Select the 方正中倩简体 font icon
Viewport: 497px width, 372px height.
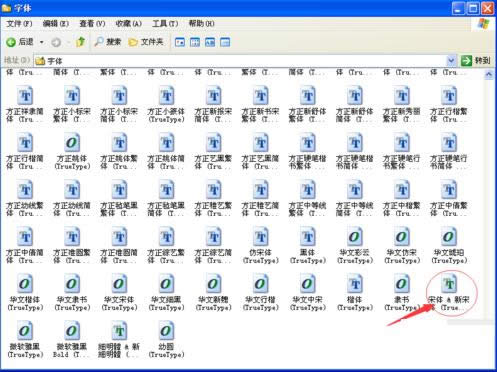coord(25,237)
